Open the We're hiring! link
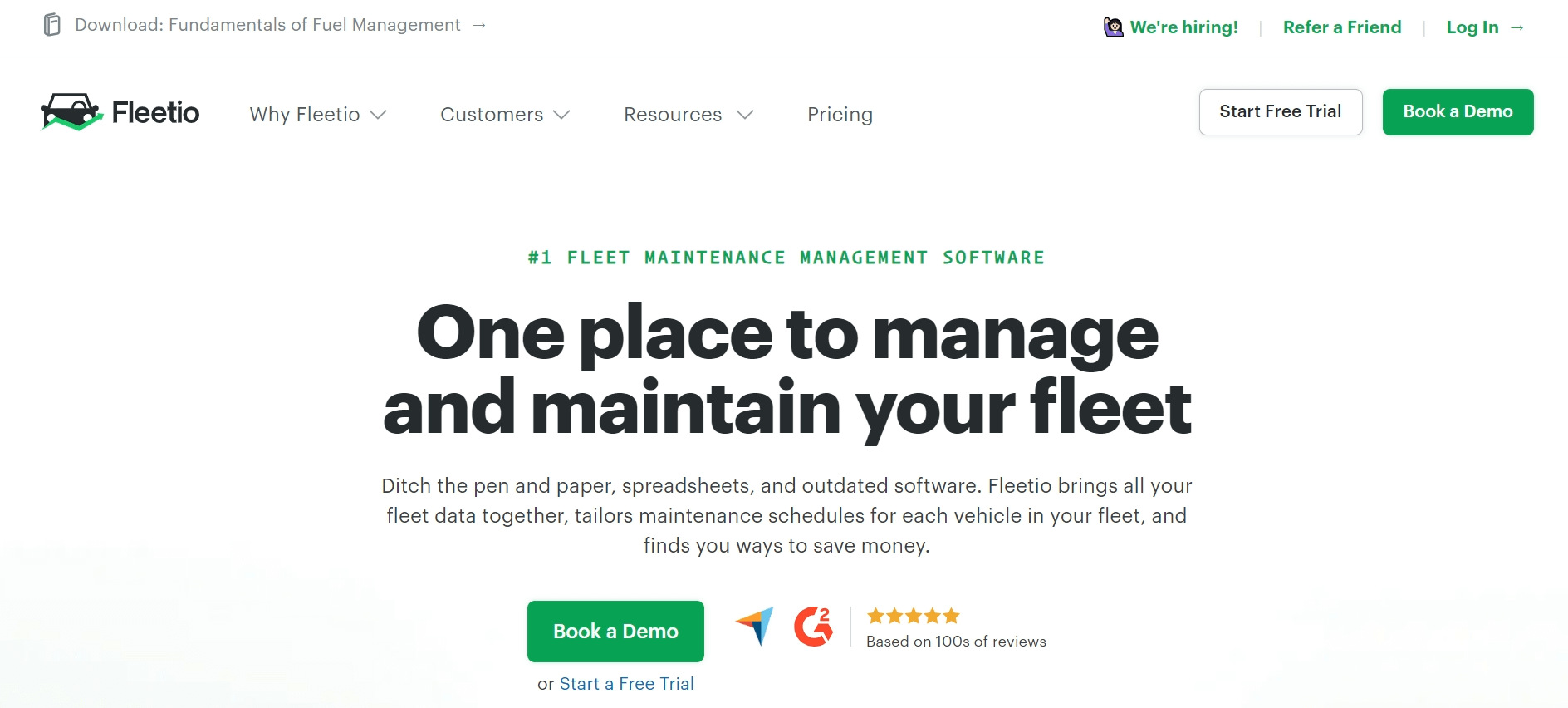The width and height of the screenshot is (1568, 708). pyautogui.click(x=1183, y=27)
